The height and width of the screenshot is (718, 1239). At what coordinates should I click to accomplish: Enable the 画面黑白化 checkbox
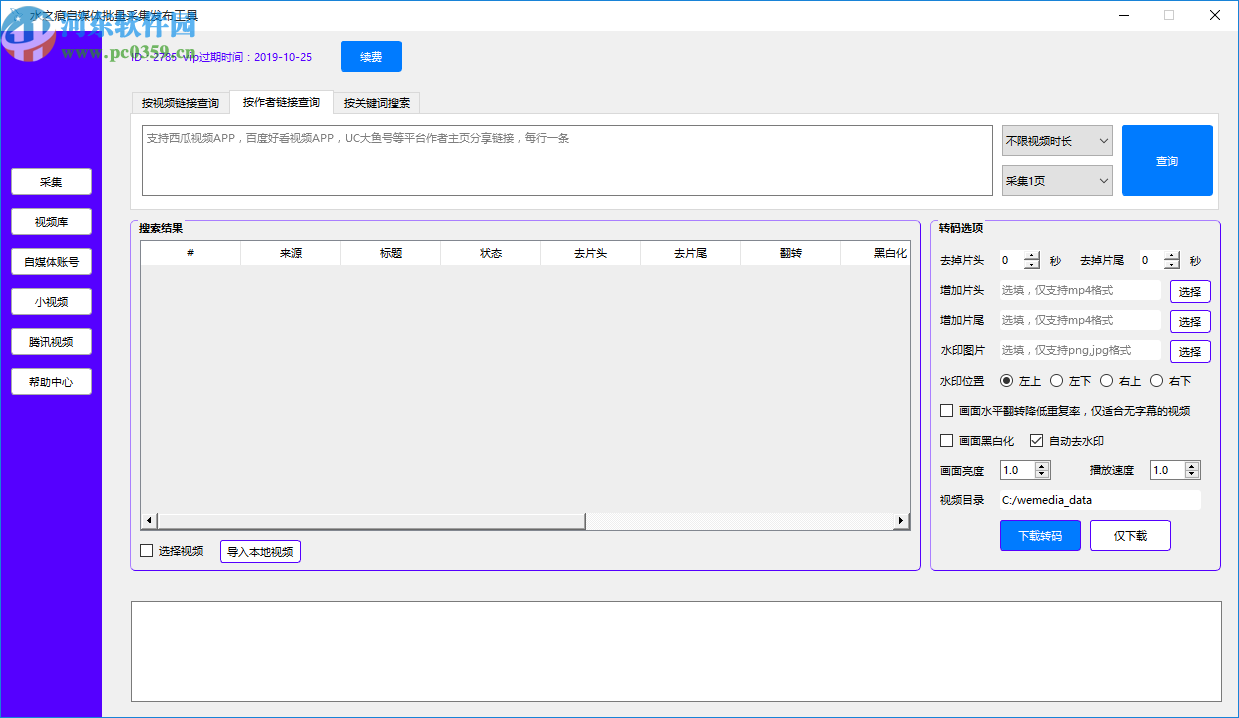[x=947, y=440]
